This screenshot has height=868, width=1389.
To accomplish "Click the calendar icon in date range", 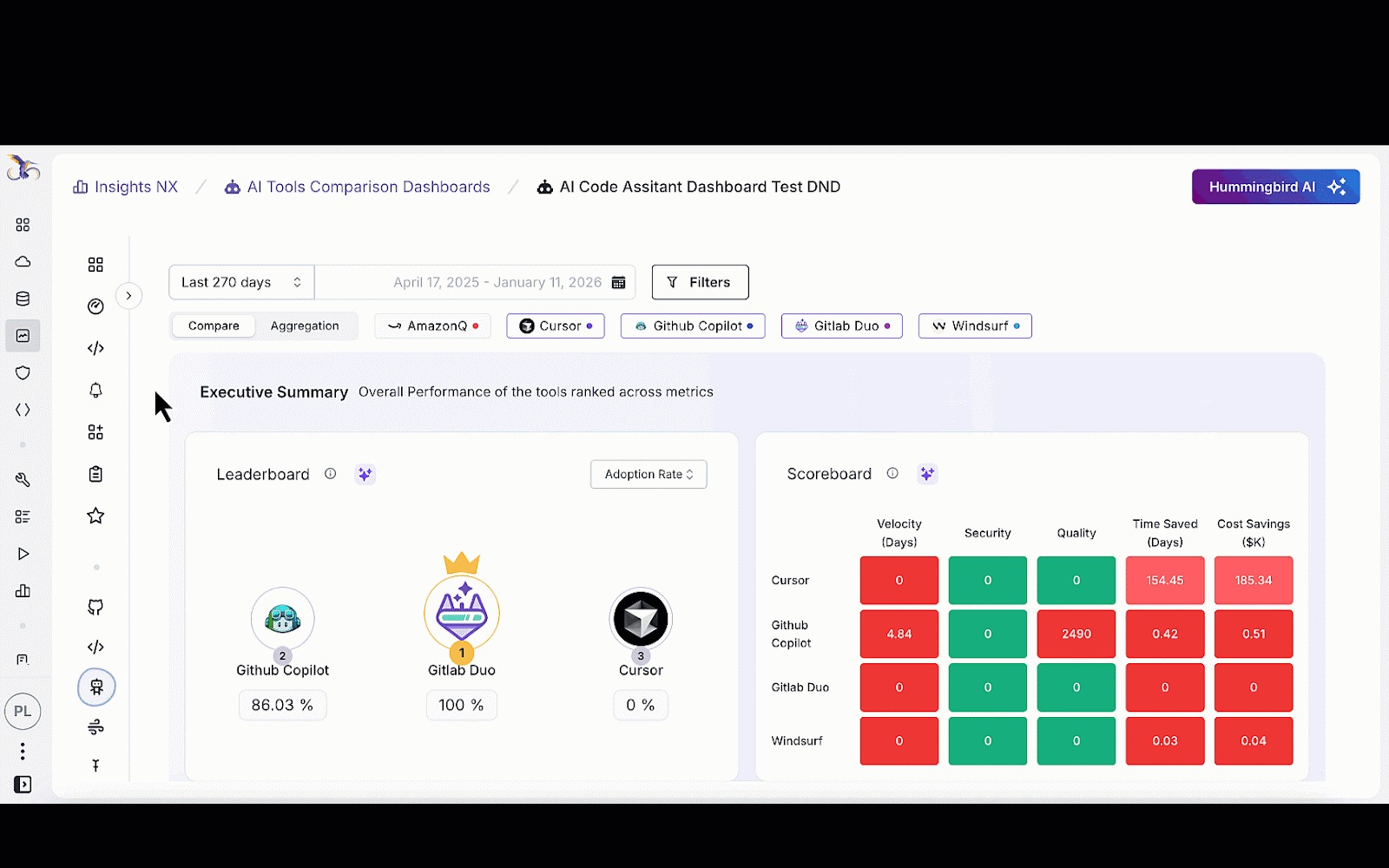I will point(618,283).
